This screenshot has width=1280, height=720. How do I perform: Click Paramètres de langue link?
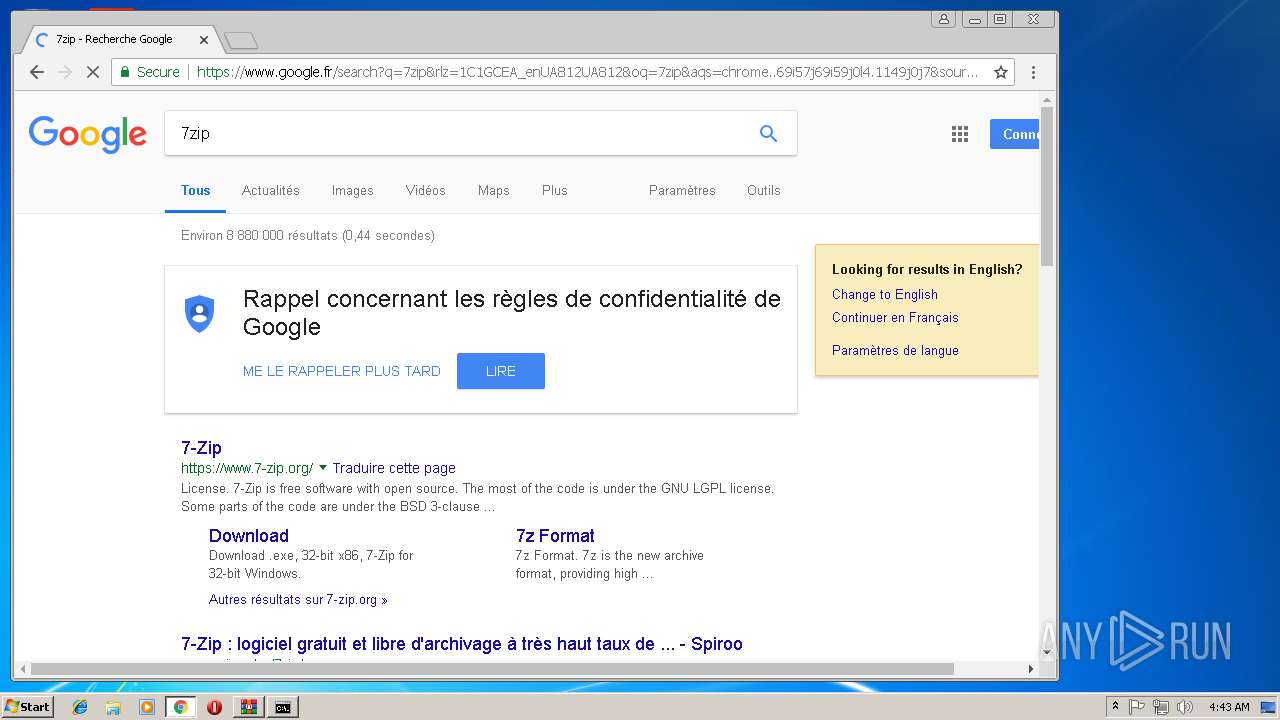tap(895, 350)
